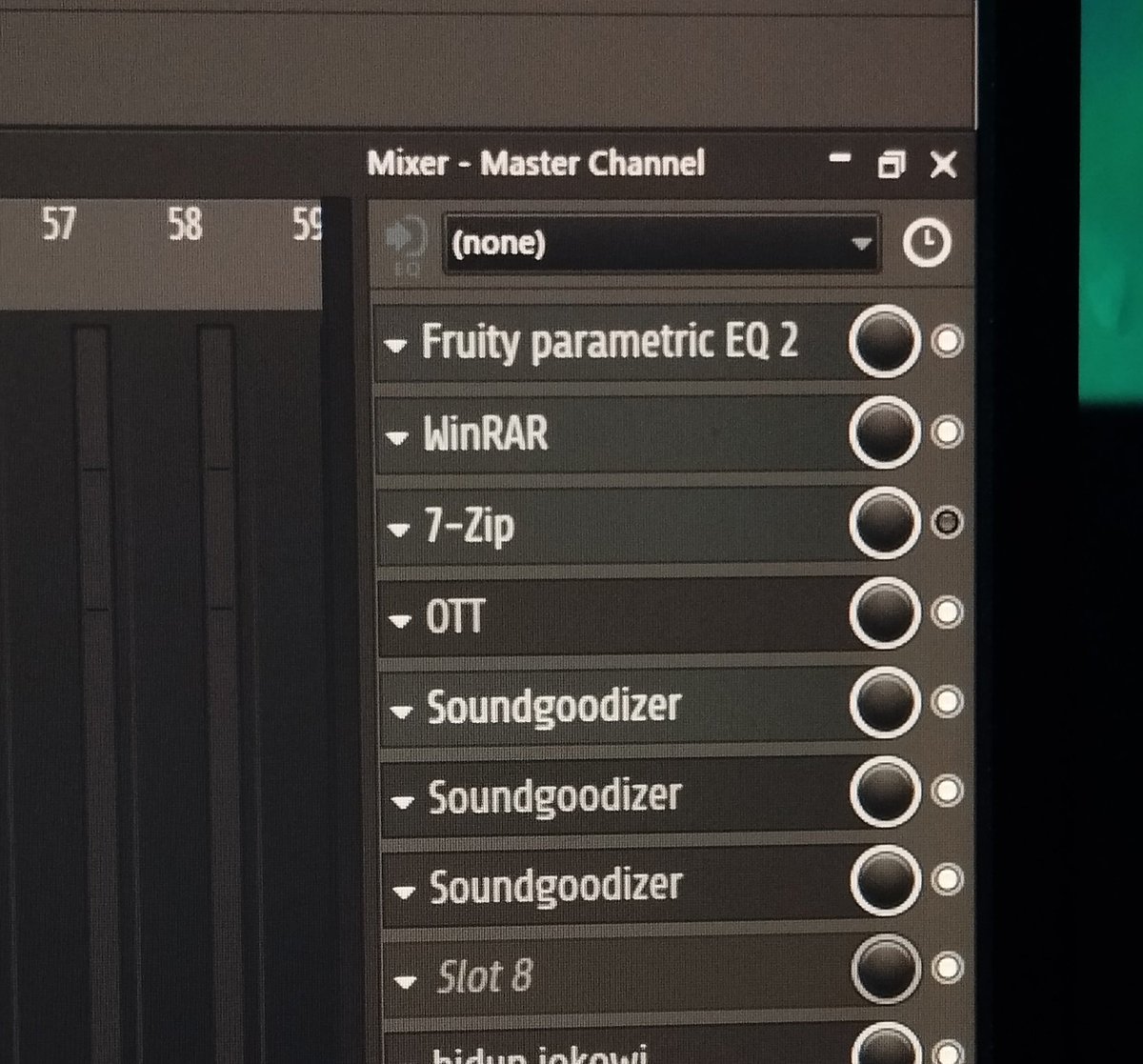Minimize the Mixer window

tap(839, 158)
